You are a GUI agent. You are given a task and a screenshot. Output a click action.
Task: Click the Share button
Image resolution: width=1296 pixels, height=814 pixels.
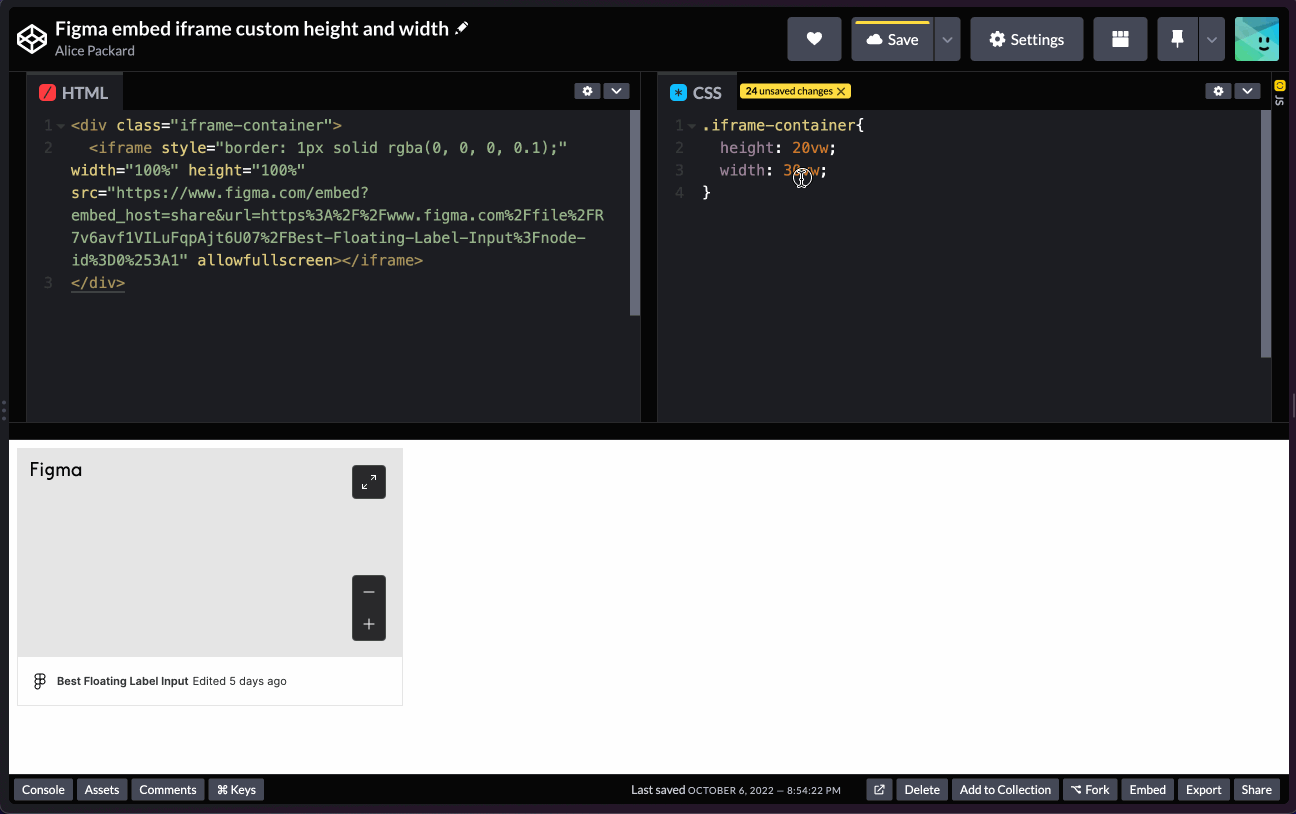[x=1256, y=789]
